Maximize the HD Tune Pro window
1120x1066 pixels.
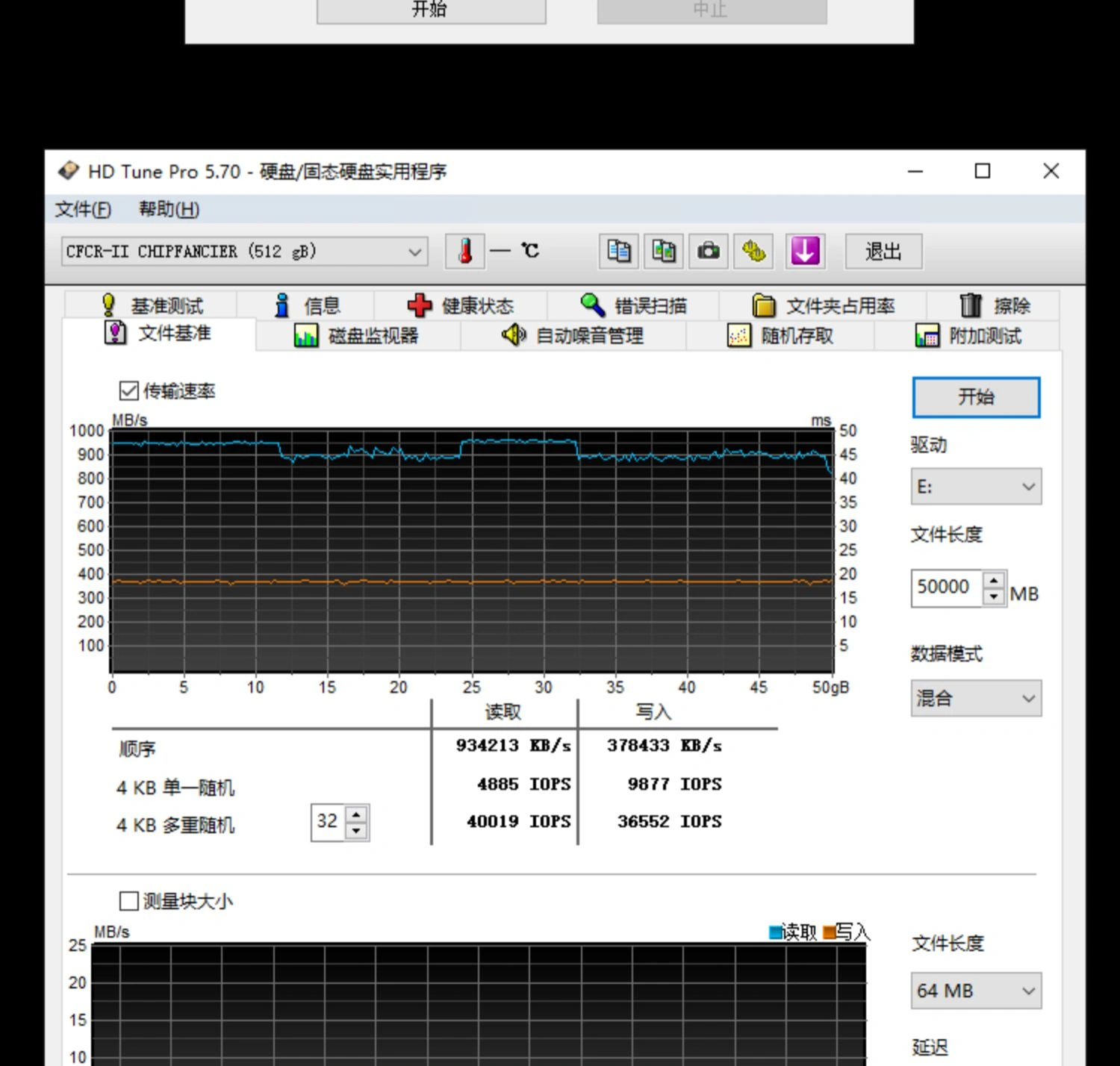pos(983,171)
